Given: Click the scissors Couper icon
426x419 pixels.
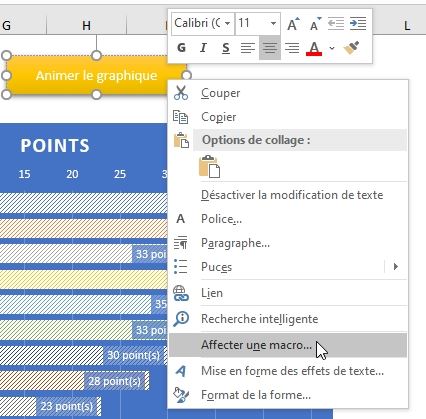Looking at the screenshot, I should tap(181, 93).
